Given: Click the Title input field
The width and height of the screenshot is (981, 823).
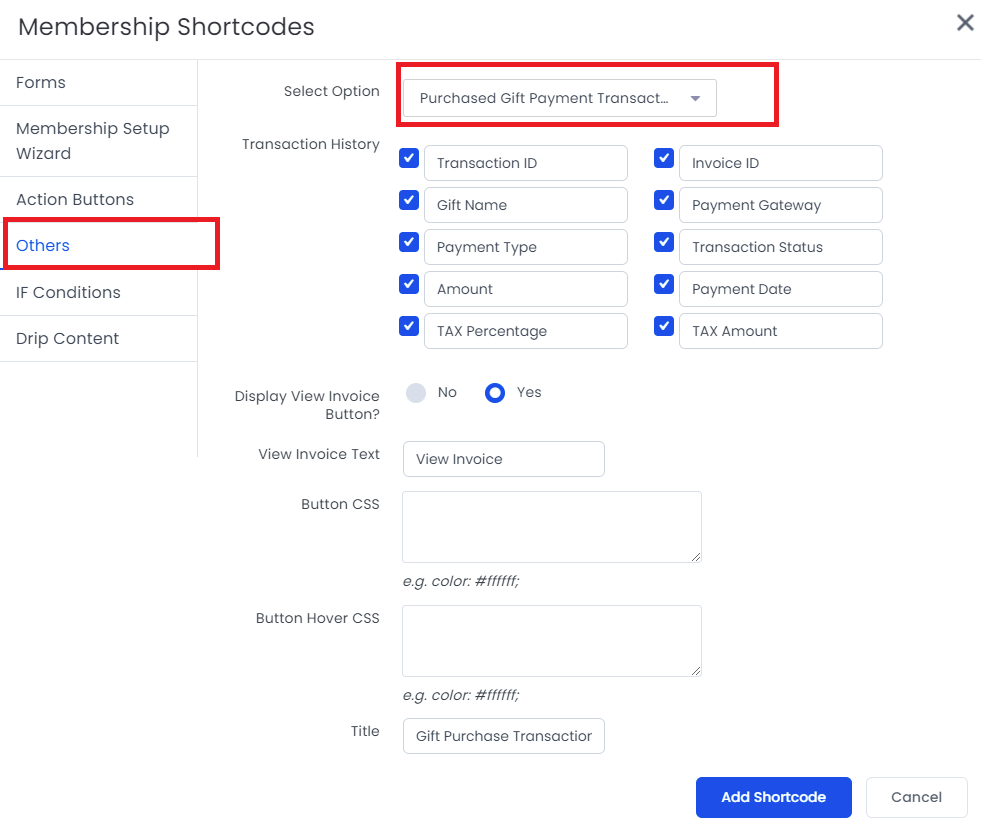Looking at the screenshot, I should click(504, 736).
